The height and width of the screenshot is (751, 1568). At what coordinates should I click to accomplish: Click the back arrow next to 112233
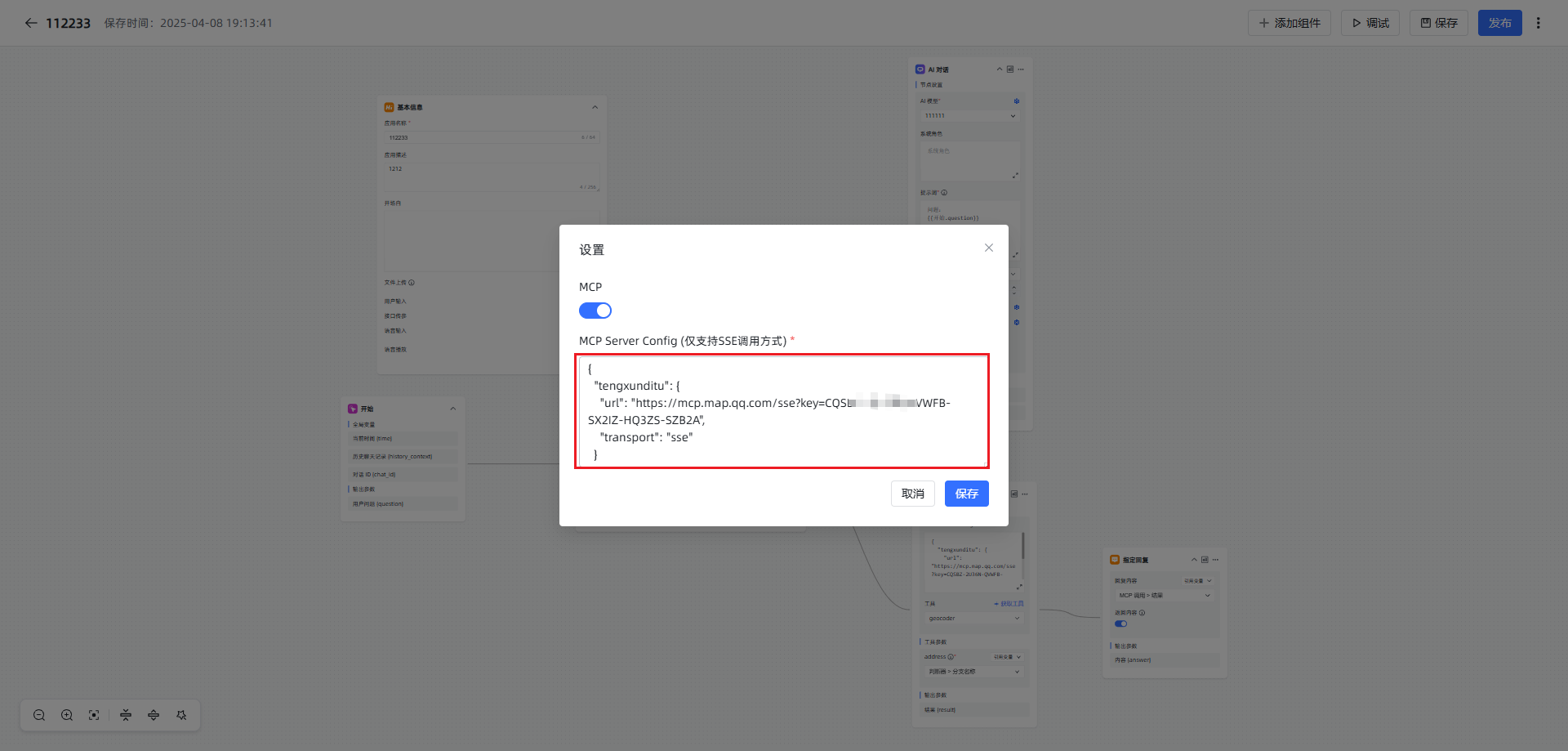(x=31, y=23)
